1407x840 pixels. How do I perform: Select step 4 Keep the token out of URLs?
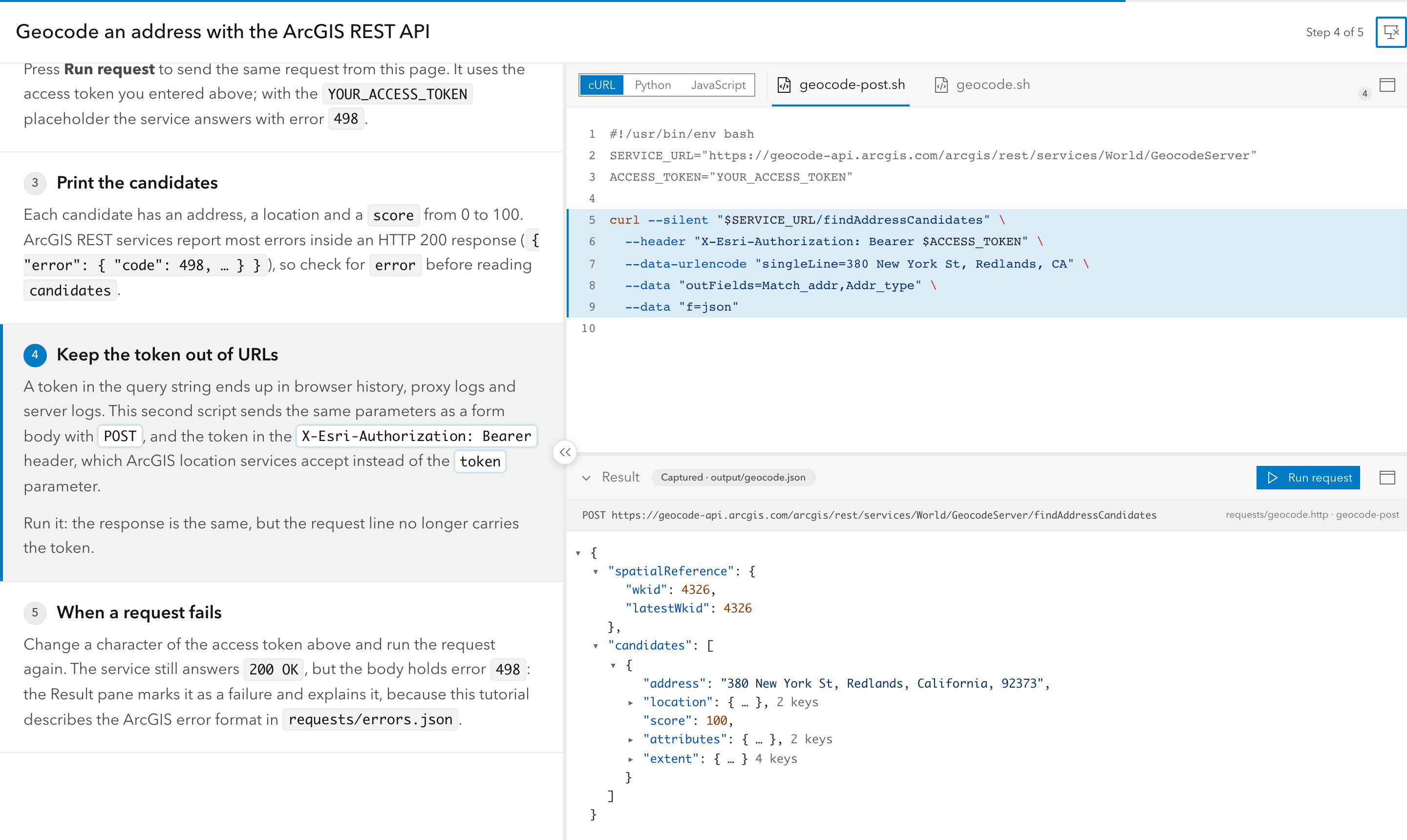167,355
